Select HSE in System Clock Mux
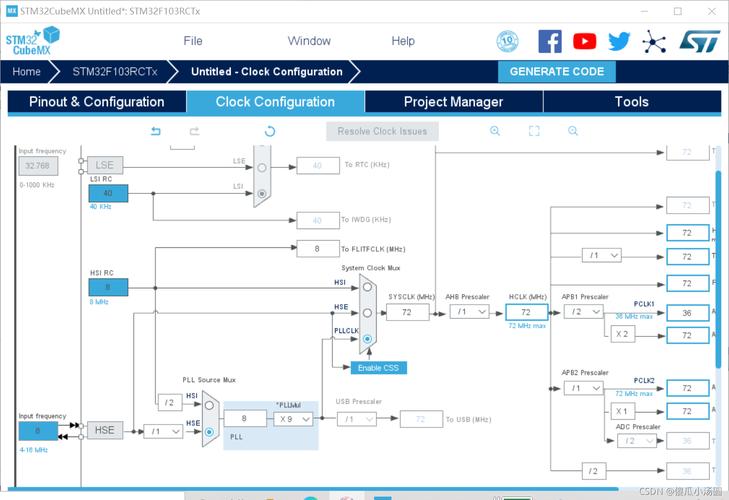This screenshot has width=729, height=500. click(x=367, y=313)
